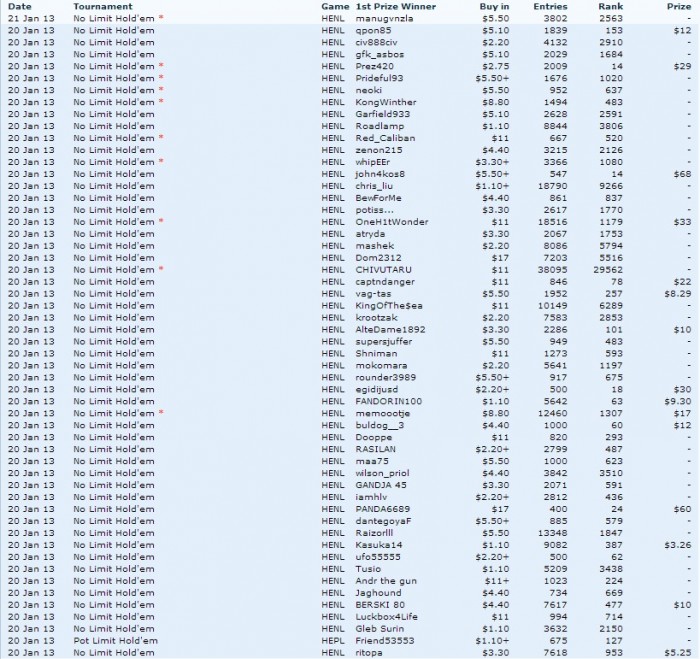
Task: Click the Date column header
Action: click(x=20, y=6)
